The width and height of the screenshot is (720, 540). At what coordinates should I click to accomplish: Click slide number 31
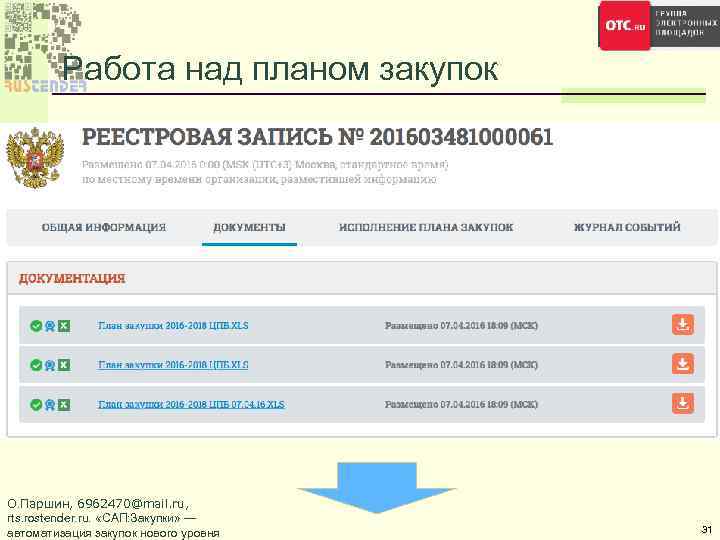tap(706, 529)
